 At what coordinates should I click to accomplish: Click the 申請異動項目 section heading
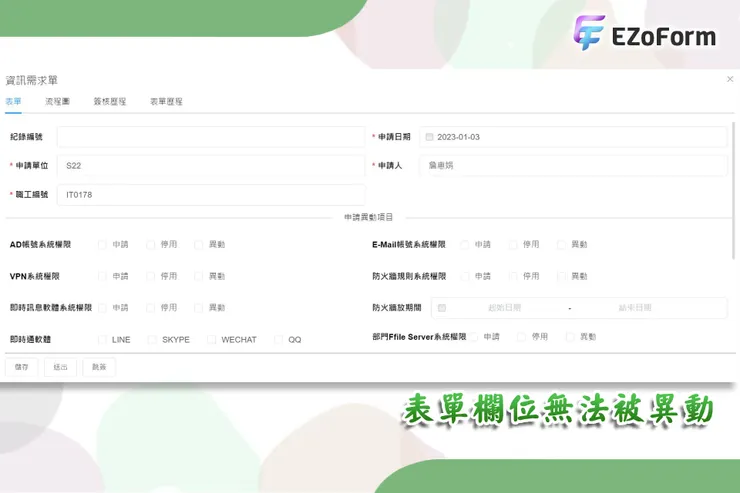369,217
